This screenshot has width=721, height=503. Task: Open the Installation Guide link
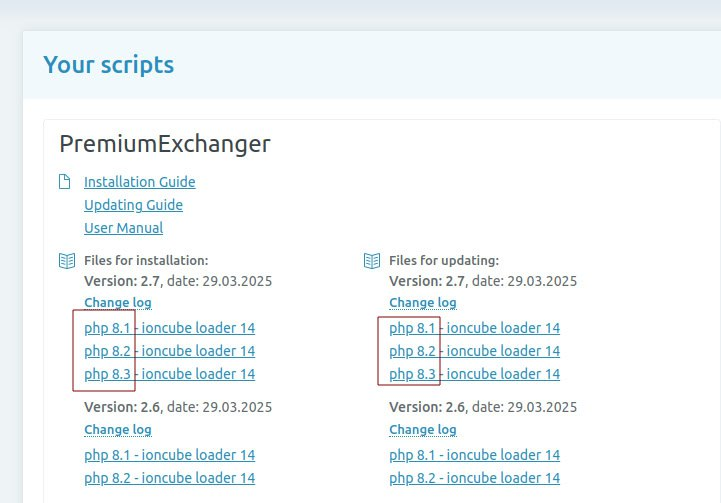139,182
